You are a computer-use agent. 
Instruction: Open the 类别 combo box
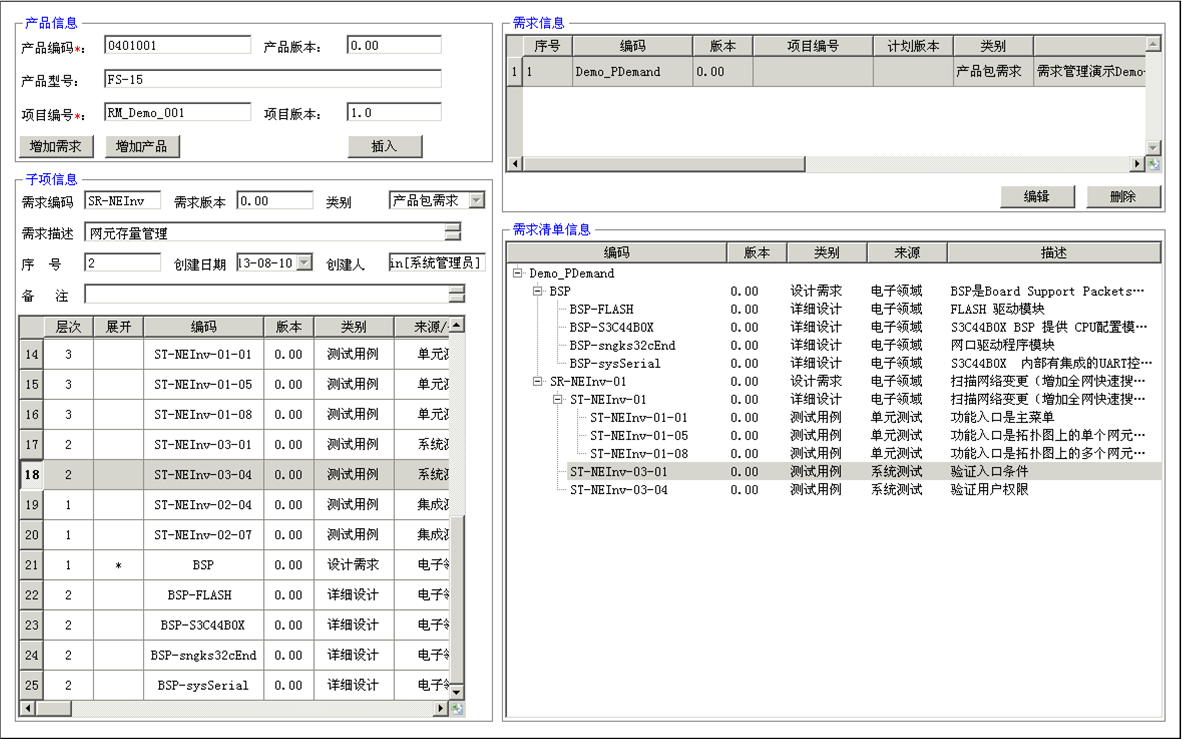click(476, 201)
